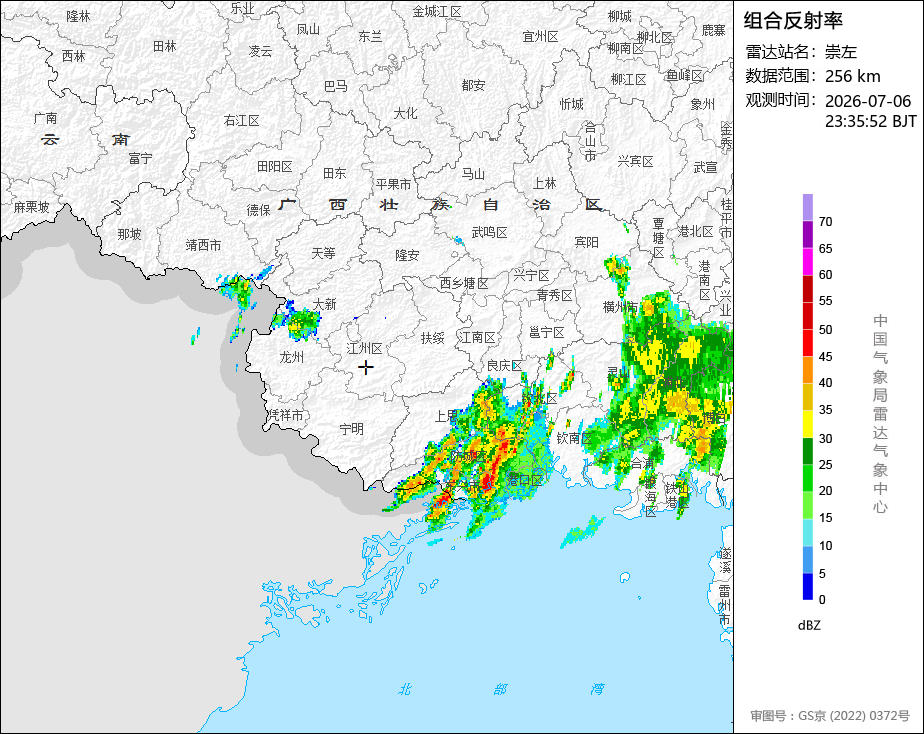The height and width of the screenshot is (734, 924).
Task: Select the dark blue 0 dBZ swatch
Action: click(x=808, y=587)
